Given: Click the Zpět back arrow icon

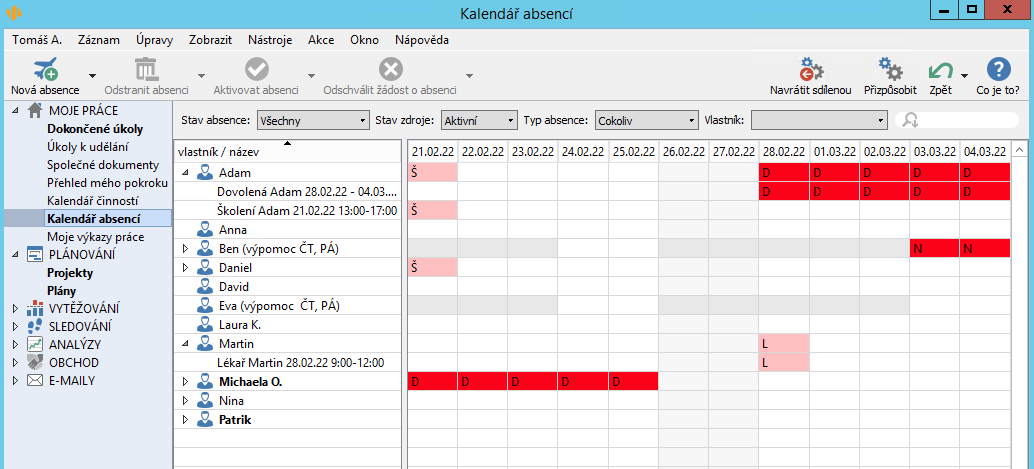Looking at the screenshot, I should [940, 70].
